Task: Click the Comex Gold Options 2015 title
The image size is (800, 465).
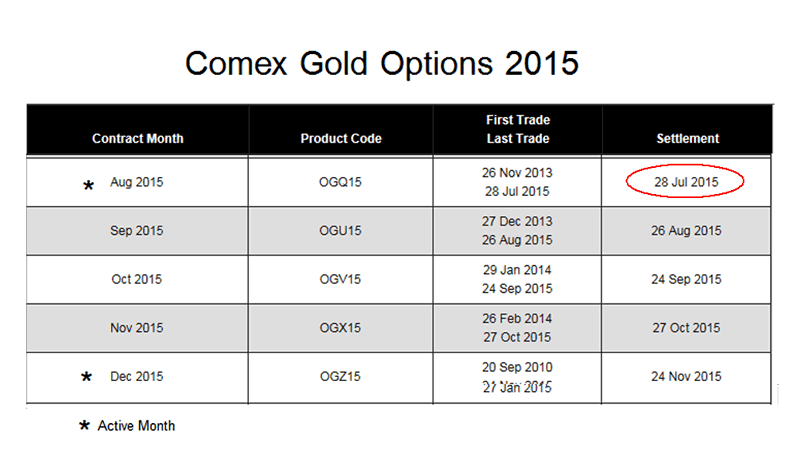Action: pos(382,63)
